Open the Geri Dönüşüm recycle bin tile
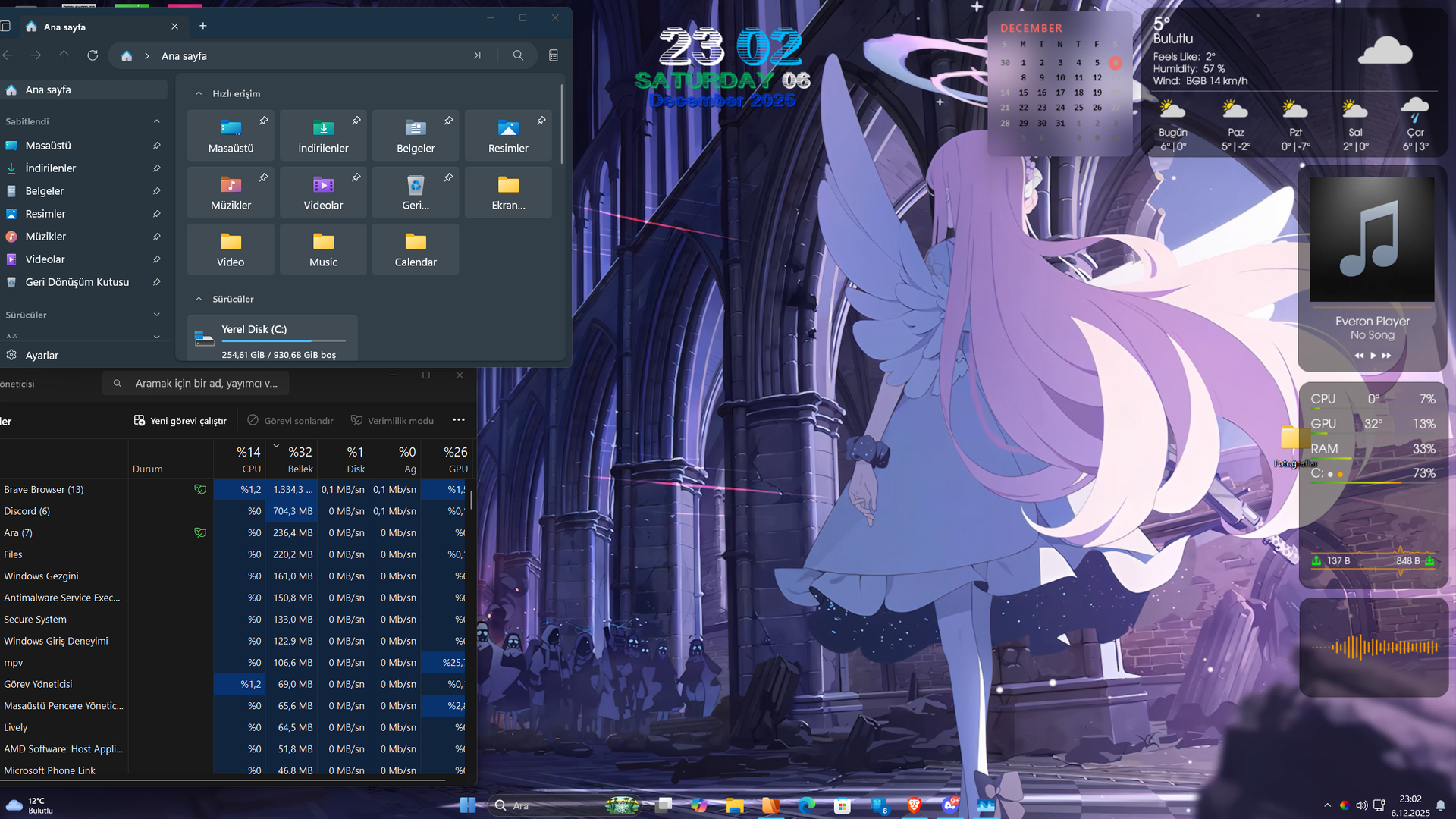Viewport: 1456px width, 819px height. click(x=416, y=192)
